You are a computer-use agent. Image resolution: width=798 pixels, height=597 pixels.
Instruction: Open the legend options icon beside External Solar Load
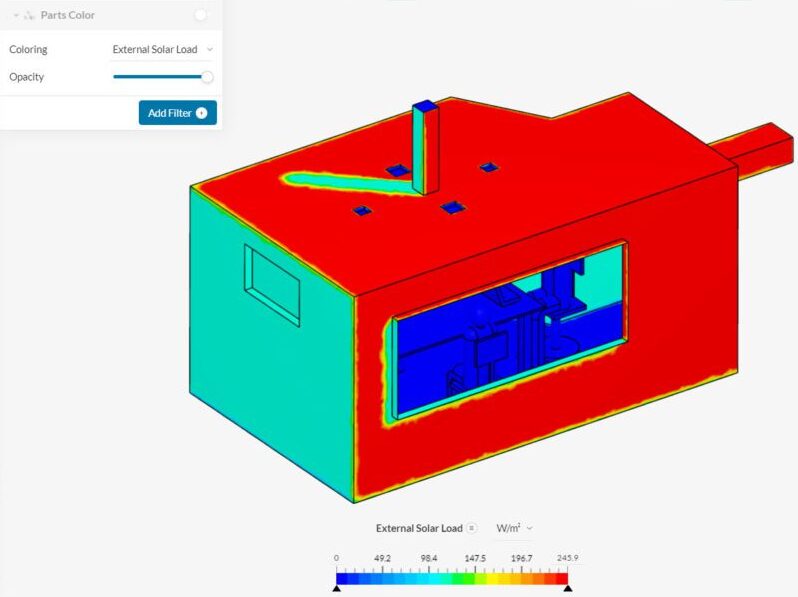[472, 528]
